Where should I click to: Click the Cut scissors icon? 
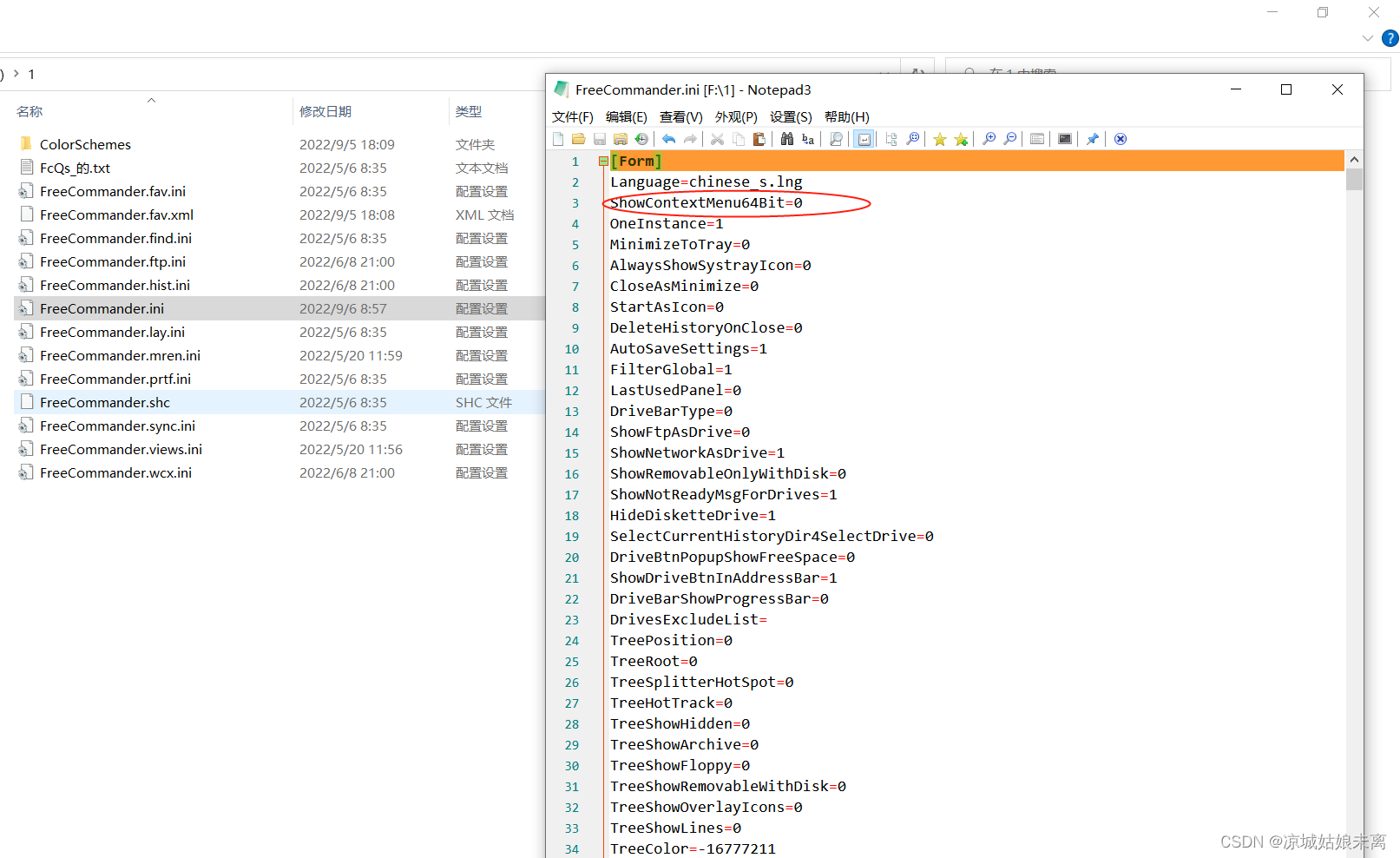[x=717, y=139]
